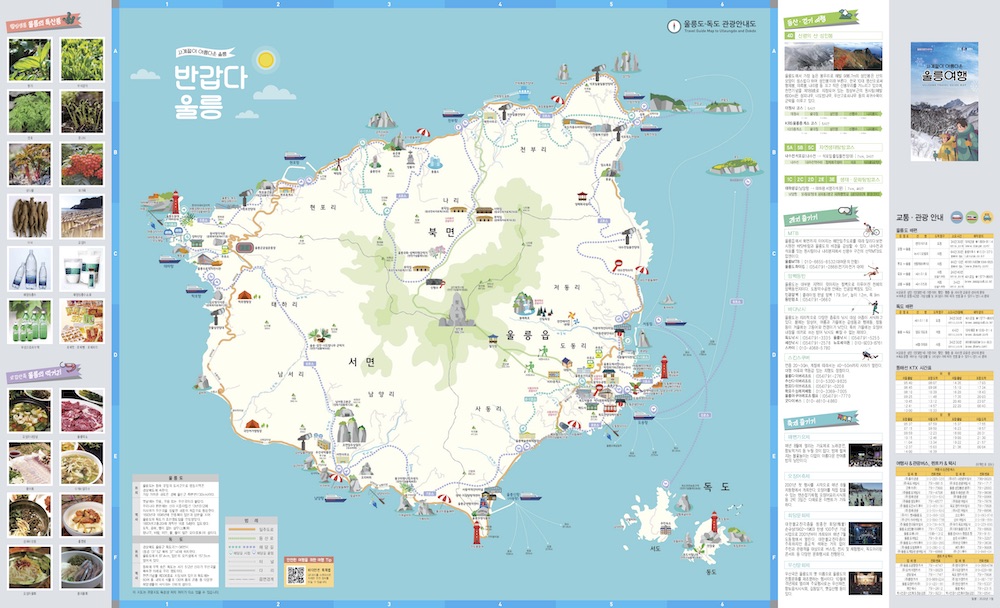Open the snowy mountain photo in hiking section

[x=809, y=56]
